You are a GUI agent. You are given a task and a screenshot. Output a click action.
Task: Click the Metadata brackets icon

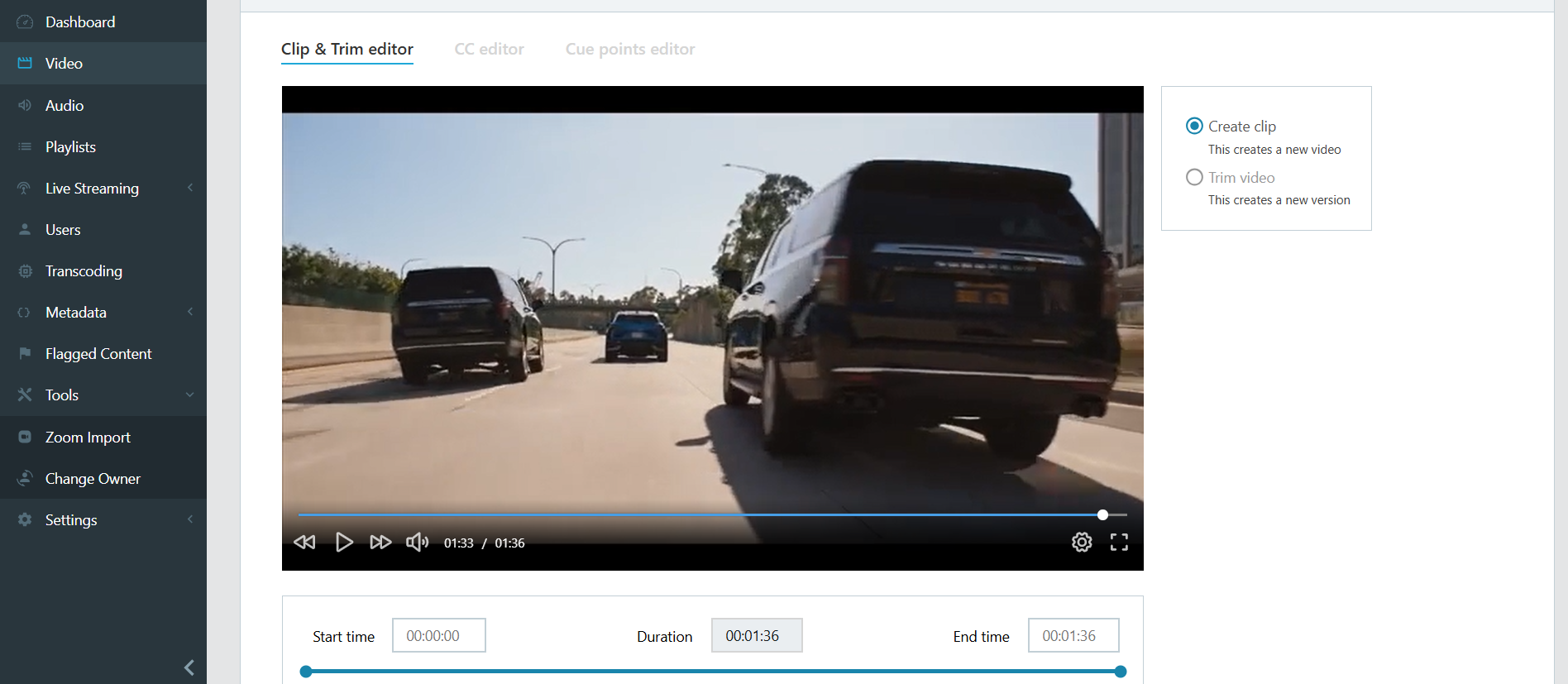pos(25,312)
